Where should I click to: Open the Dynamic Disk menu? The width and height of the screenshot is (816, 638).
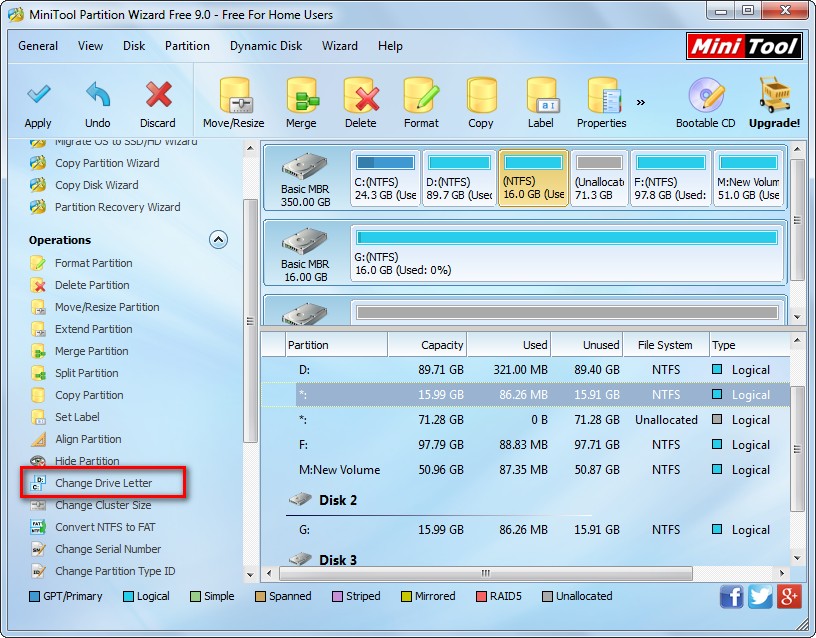266,46
